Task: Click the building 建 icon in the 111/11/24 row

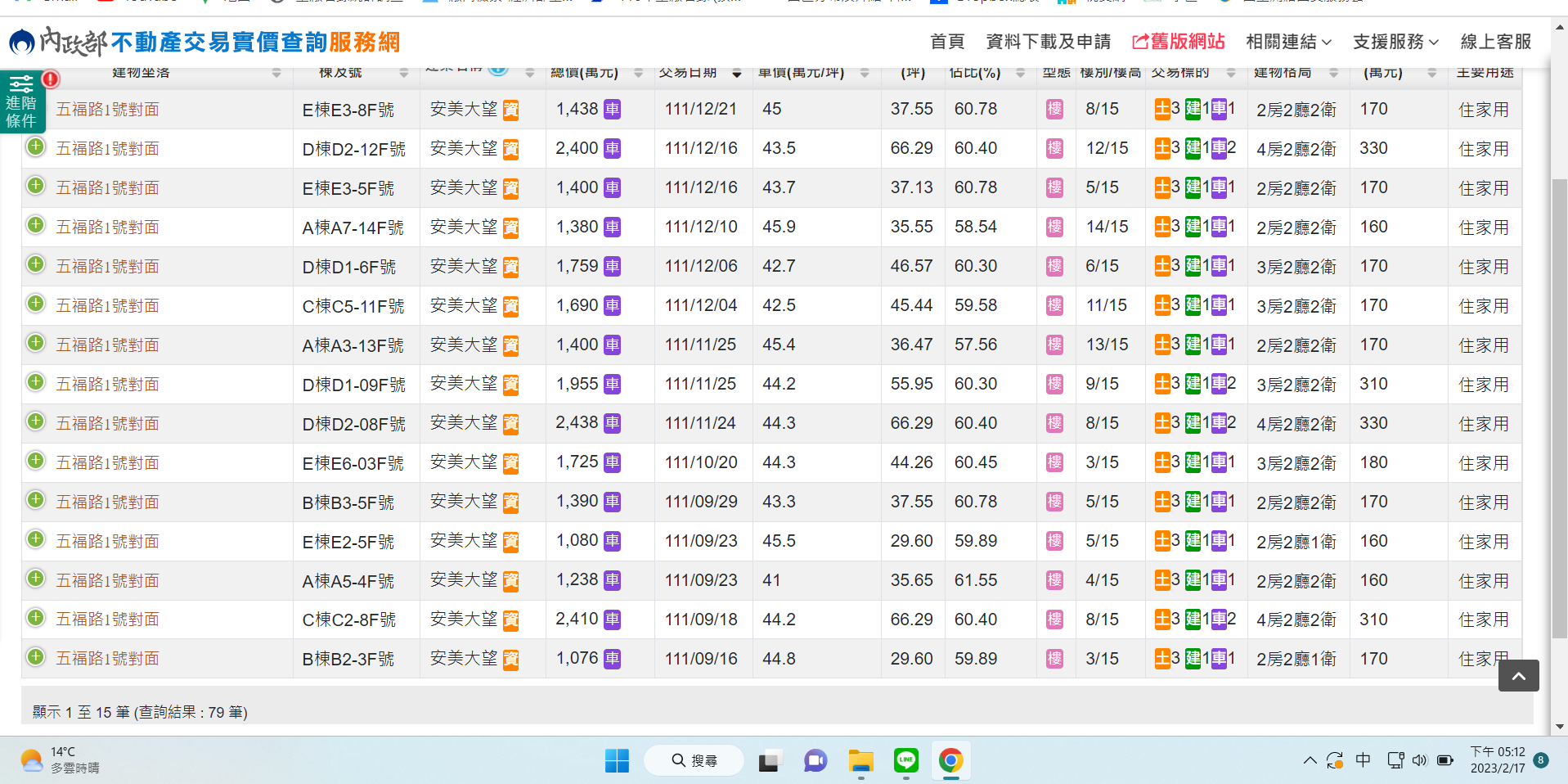Action: (1193, 423)
